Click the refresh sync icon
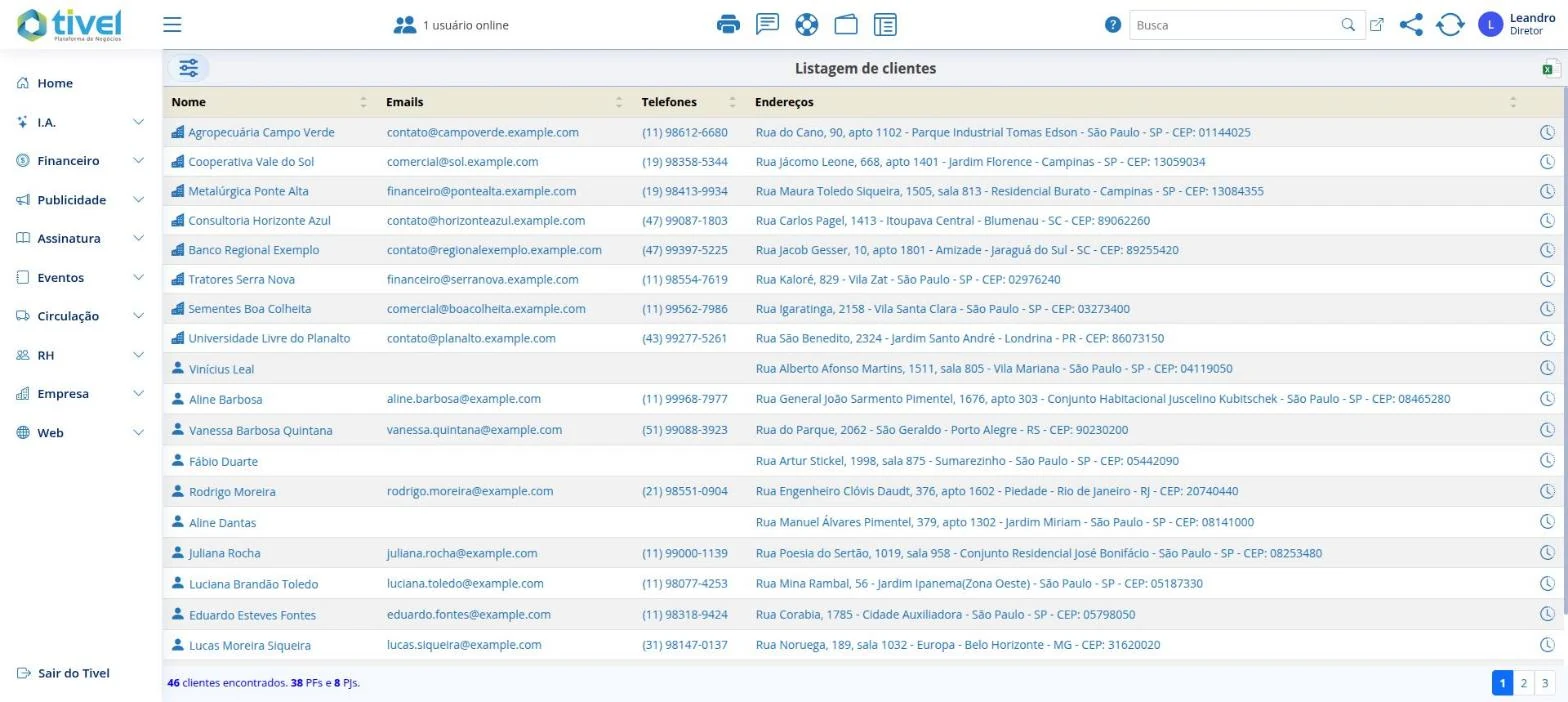The height and width of the screenshot is (702, 1568). (1450, 25)
